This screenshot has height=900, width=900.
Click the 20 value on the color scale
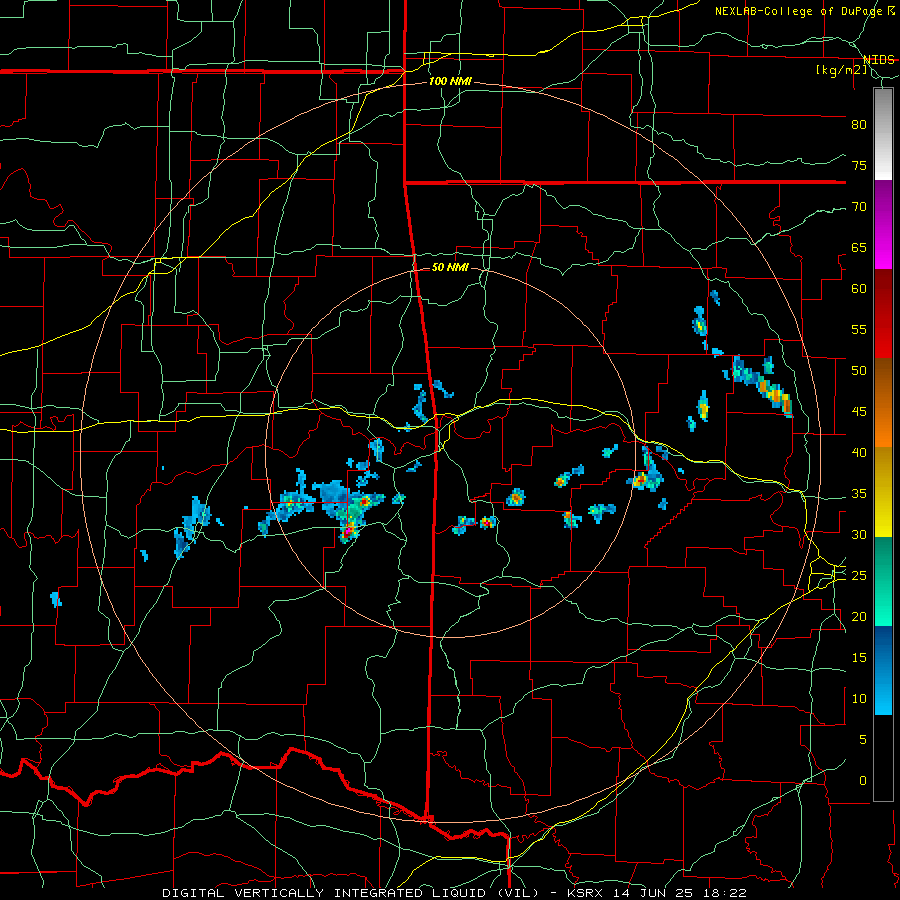point(859,617)
